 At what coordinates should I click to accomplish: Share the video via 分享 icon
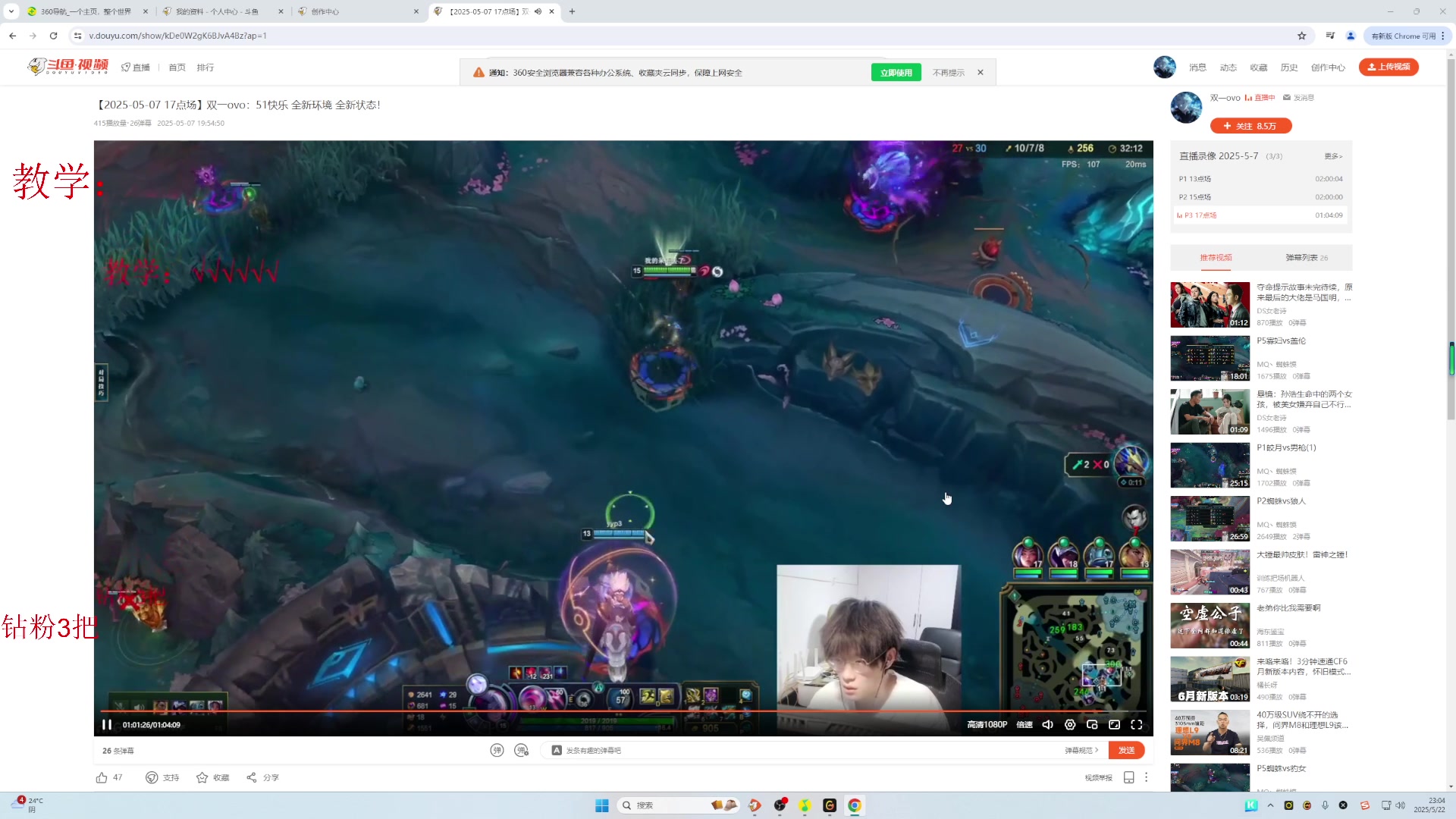(251, 777)
